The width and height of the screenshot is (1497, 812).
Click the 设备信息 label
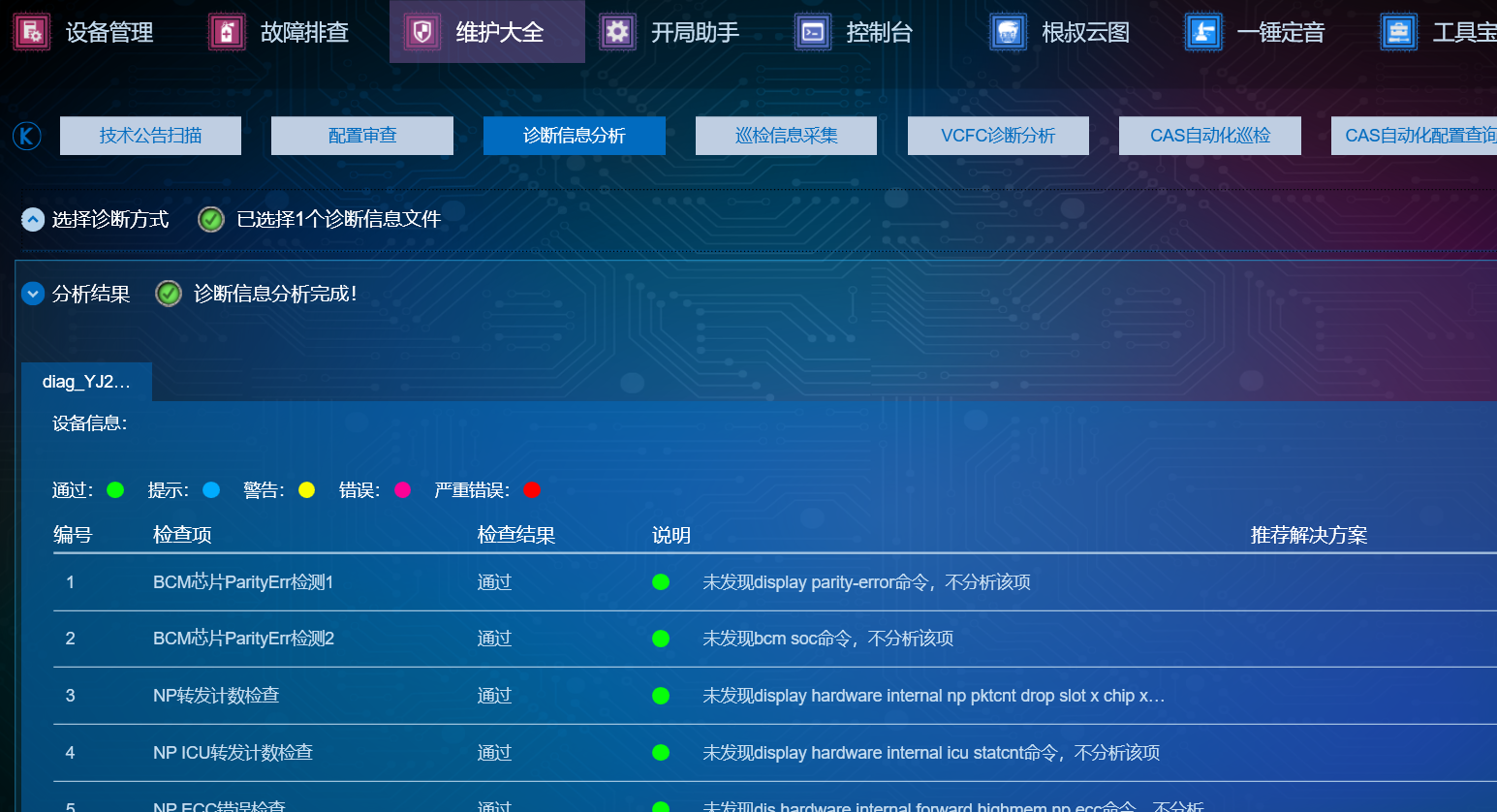click(x=89, y=423)
